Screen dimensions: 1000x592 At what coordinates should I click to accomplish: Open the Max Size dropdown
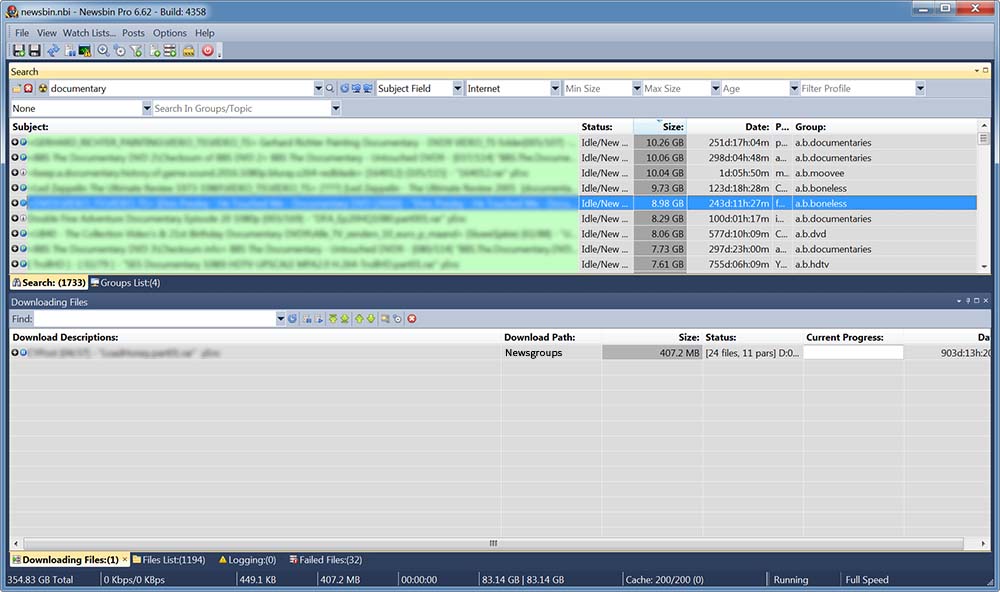(716, 89)
